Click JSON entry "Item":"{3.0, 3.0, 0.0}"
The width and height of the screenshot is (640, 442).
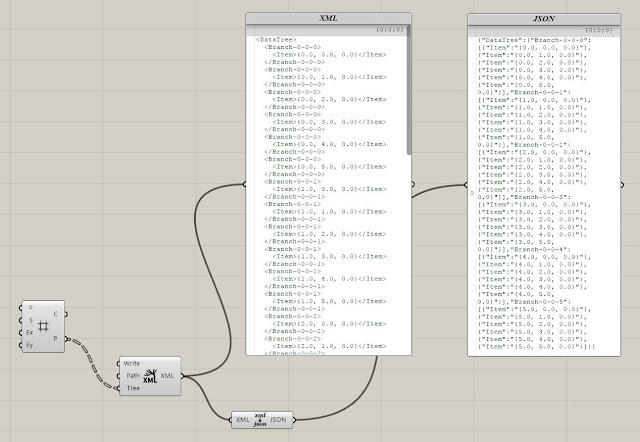[531, 227]
